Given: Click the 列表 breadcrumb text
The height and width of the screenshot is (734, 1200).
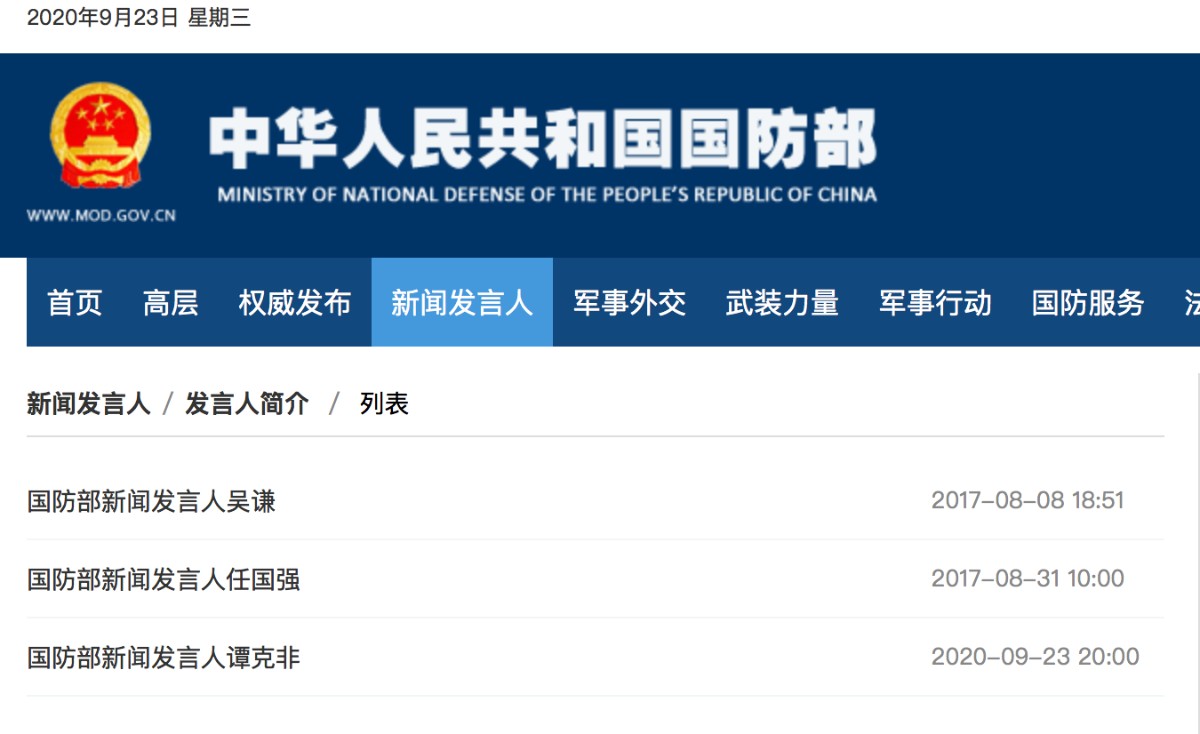Looking at the screenshot, I should click(385, 404).
